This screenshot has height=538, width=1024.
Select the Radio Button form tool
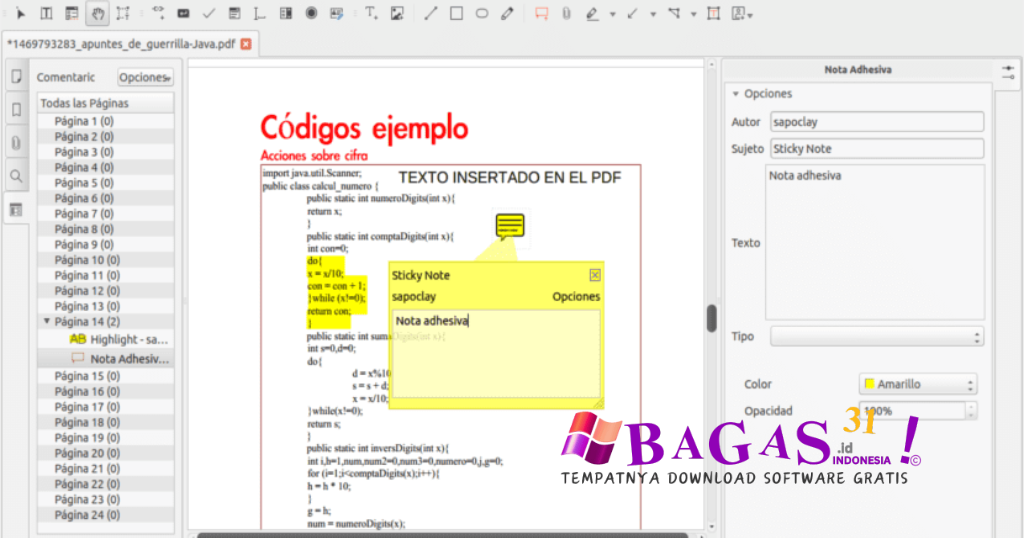point(312,13)
